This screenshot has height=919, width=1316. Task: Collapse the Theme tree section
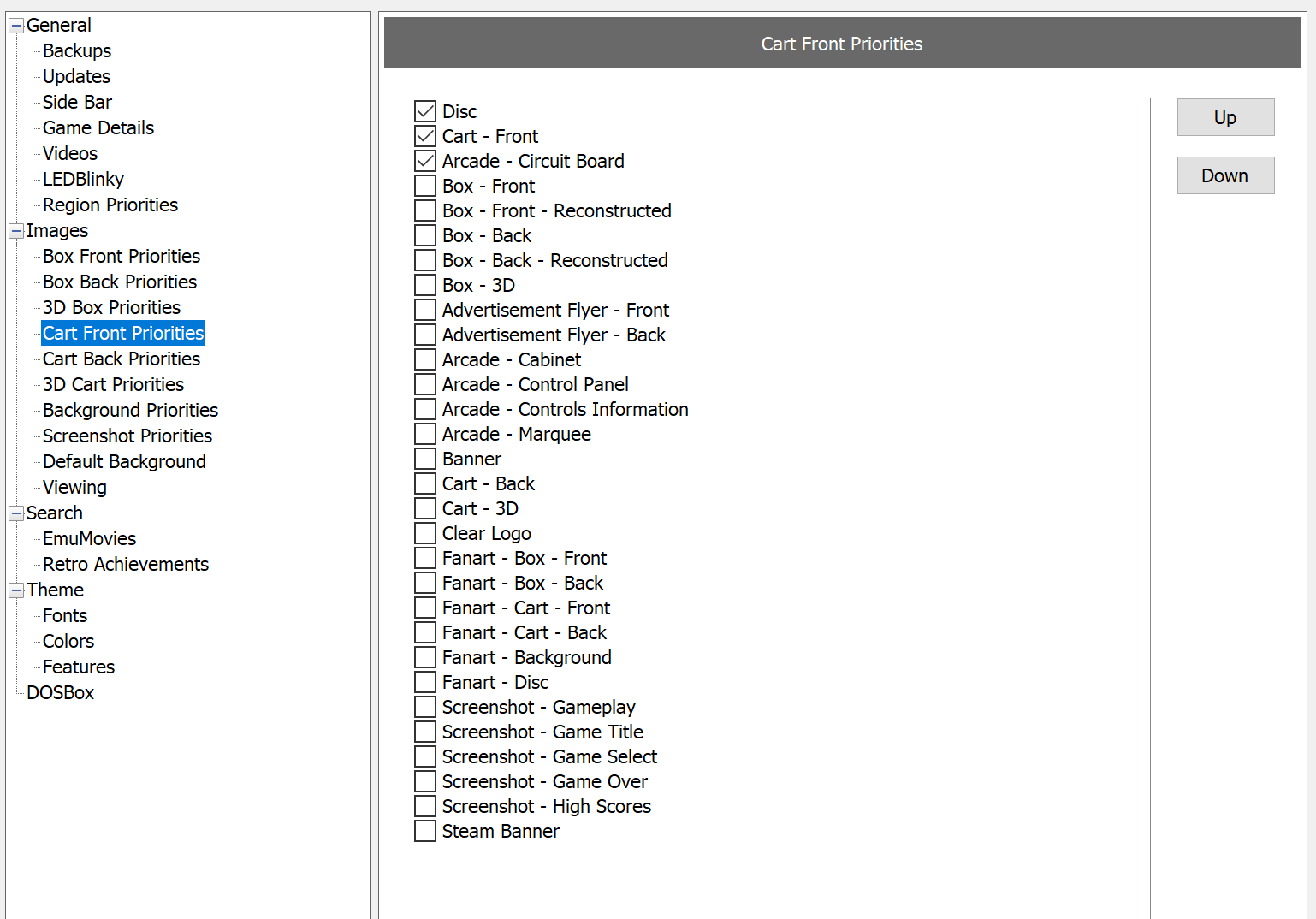pos(16,590)
